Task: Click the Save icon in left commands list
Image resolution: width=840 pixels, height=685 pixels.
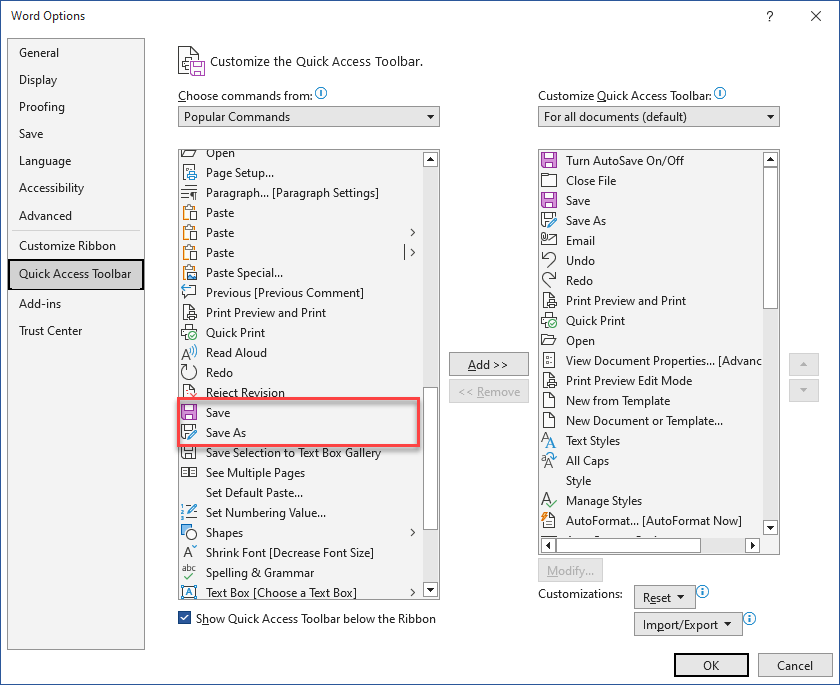Action: (189, 412)
